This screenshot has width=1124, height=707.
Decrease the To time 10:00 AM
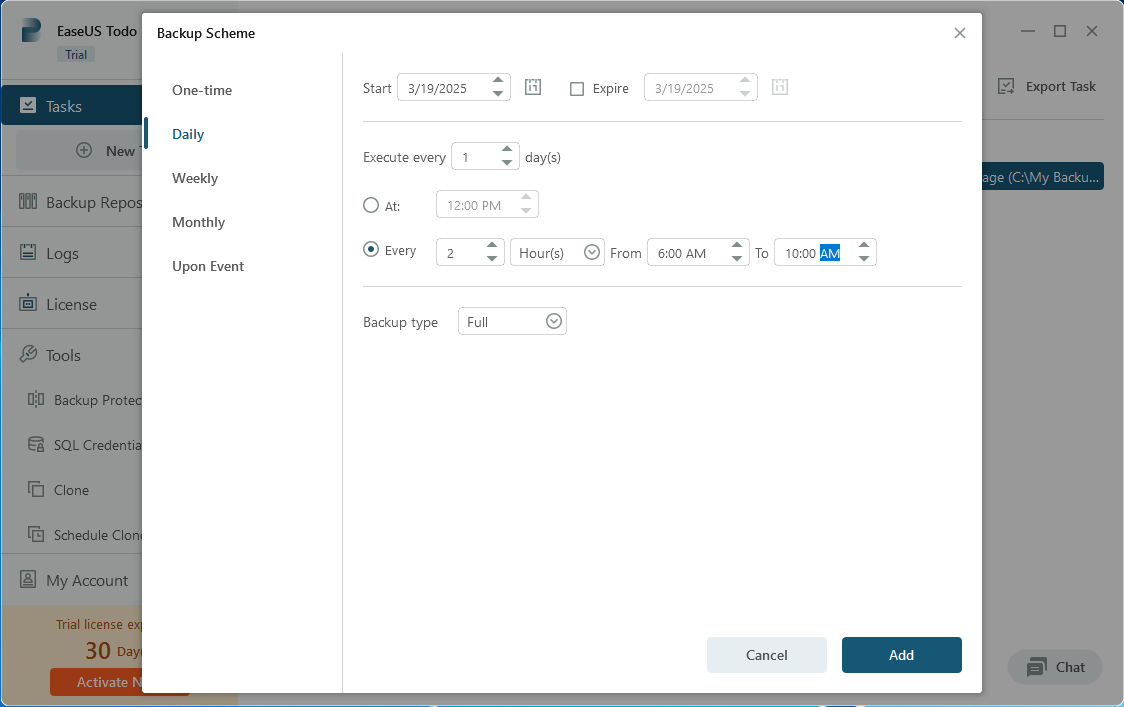864,259
